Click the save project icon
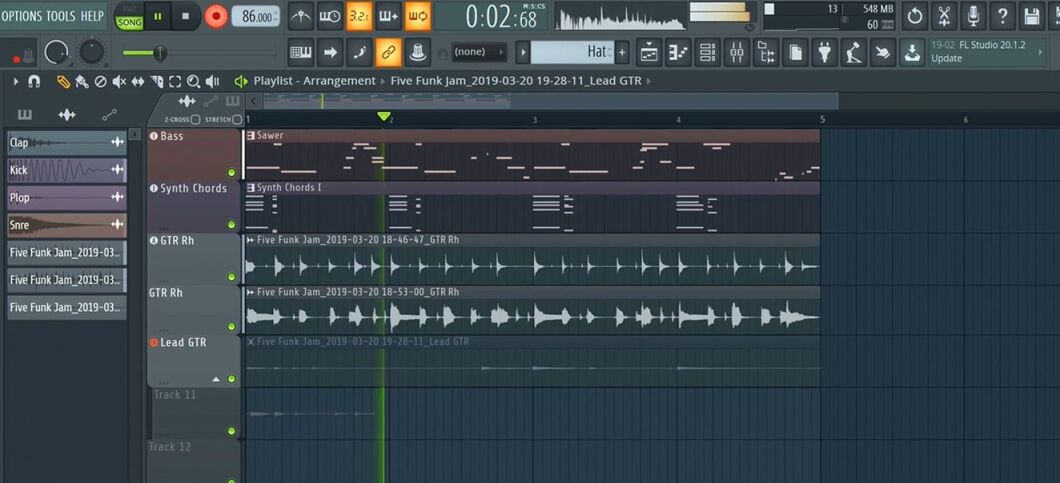 click(1032, 16)
